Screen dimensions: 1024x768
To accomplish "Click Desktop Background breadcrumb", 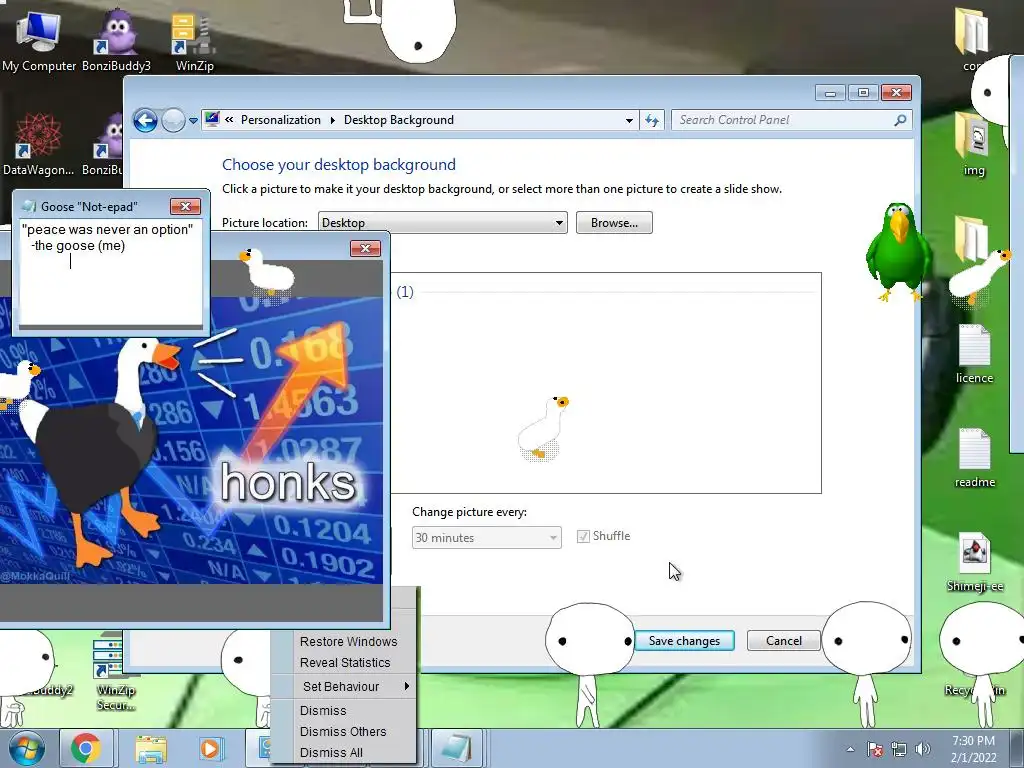I will (398, 120).
